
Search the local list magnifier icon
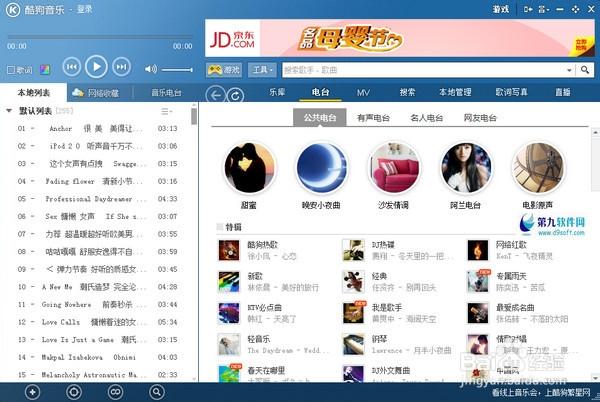pyautogui.click(x=157, y=392)
